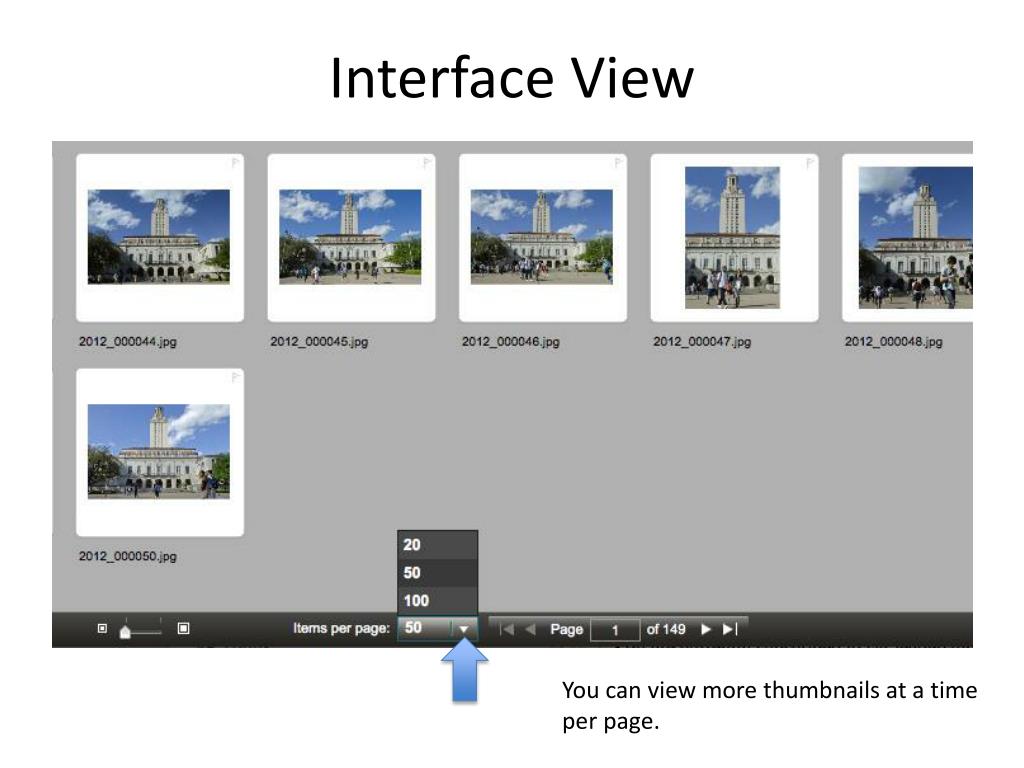The image size is (1024, 768).
Task: Click the file name 2012_000047.jpg
Action: (702, 342)
